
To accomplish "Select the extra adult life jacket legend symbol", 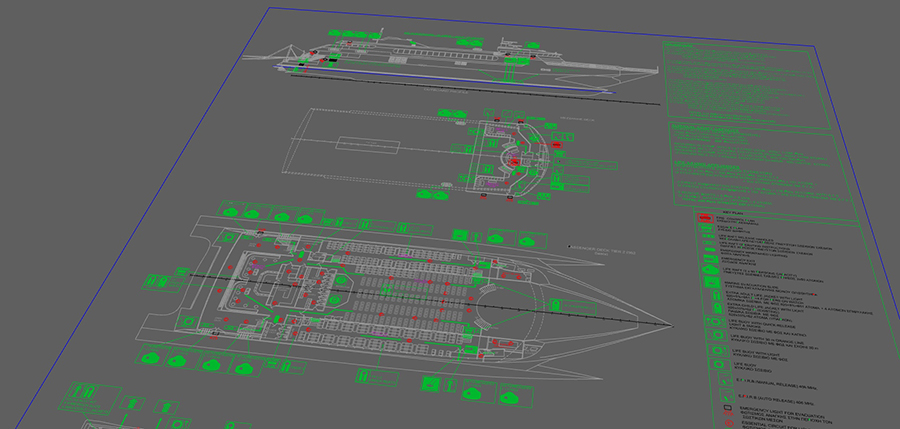I will [x=716, y=295].
